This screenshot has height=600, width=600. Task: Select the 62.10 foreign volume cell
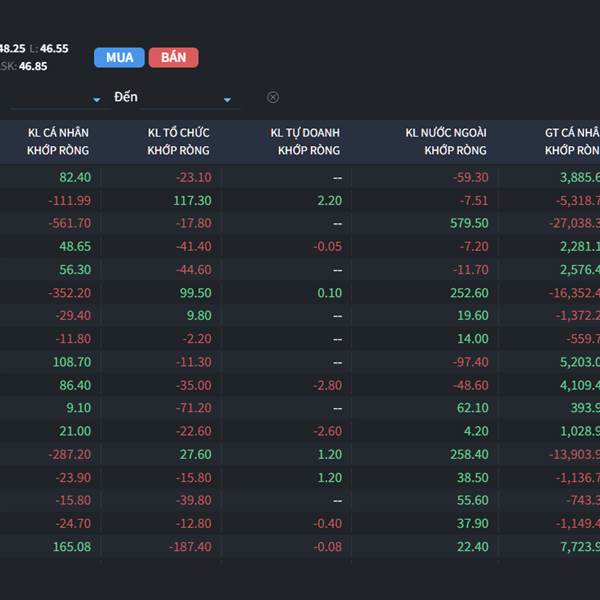(473, 408)
